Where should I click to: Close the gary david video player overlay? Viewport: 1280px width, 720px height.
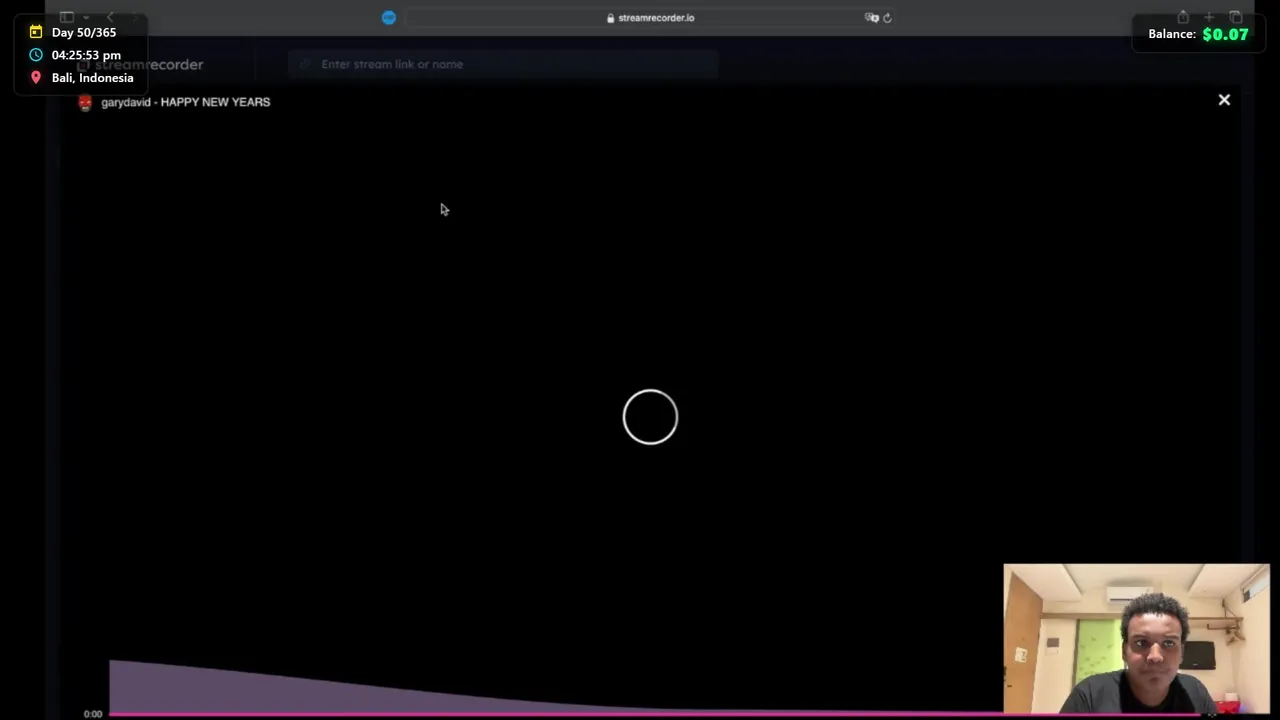click(x=1224, y=100)
